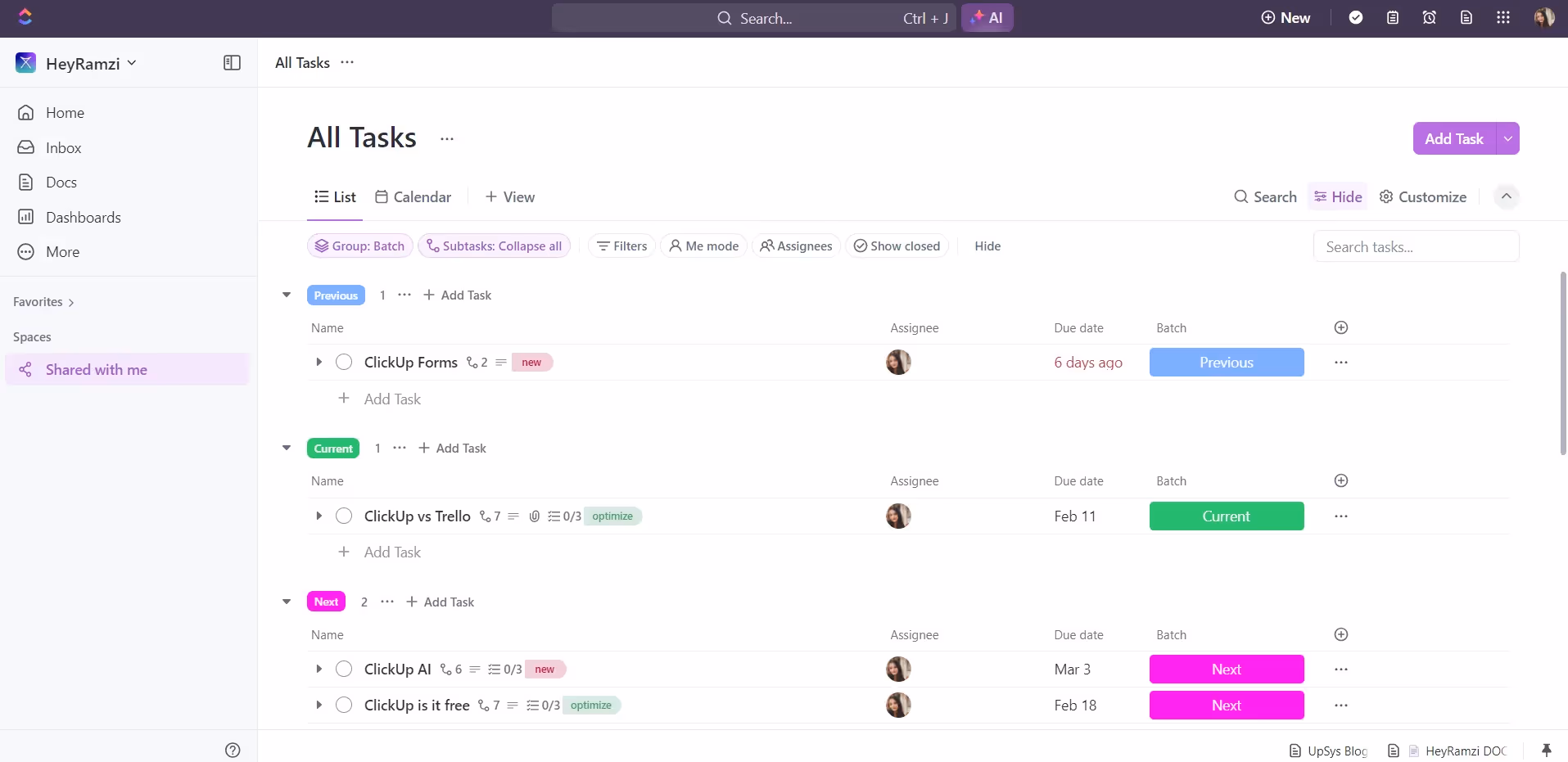Select the List view tab
The height and width of the screenshot is (762, 1568).
335,197
